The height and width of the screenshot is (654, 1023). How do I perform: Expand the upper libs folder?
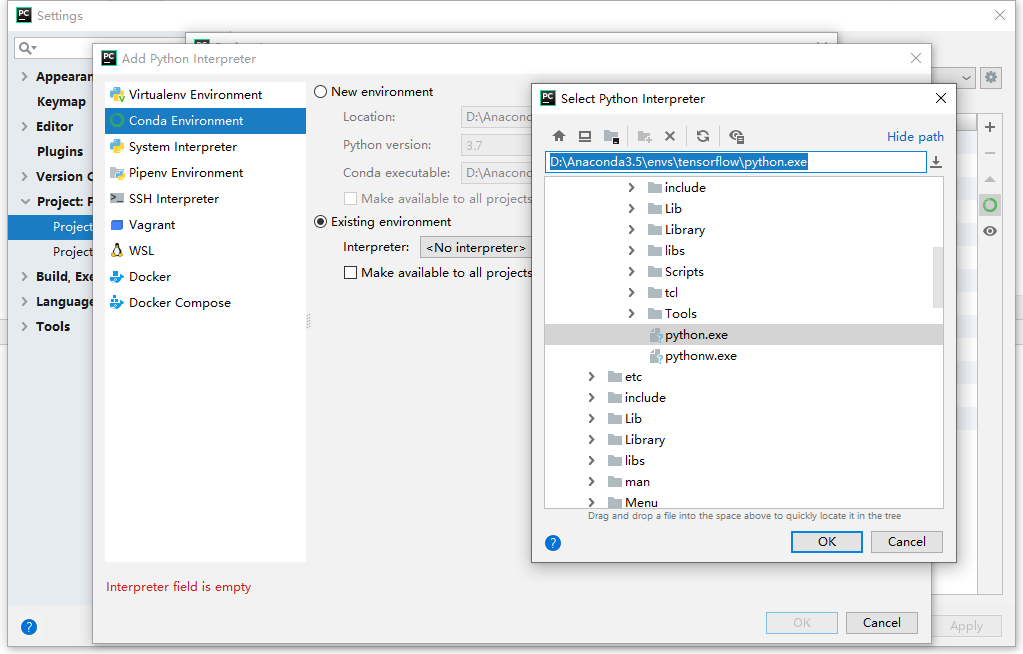pyautogui.click(x=631, y=251)
